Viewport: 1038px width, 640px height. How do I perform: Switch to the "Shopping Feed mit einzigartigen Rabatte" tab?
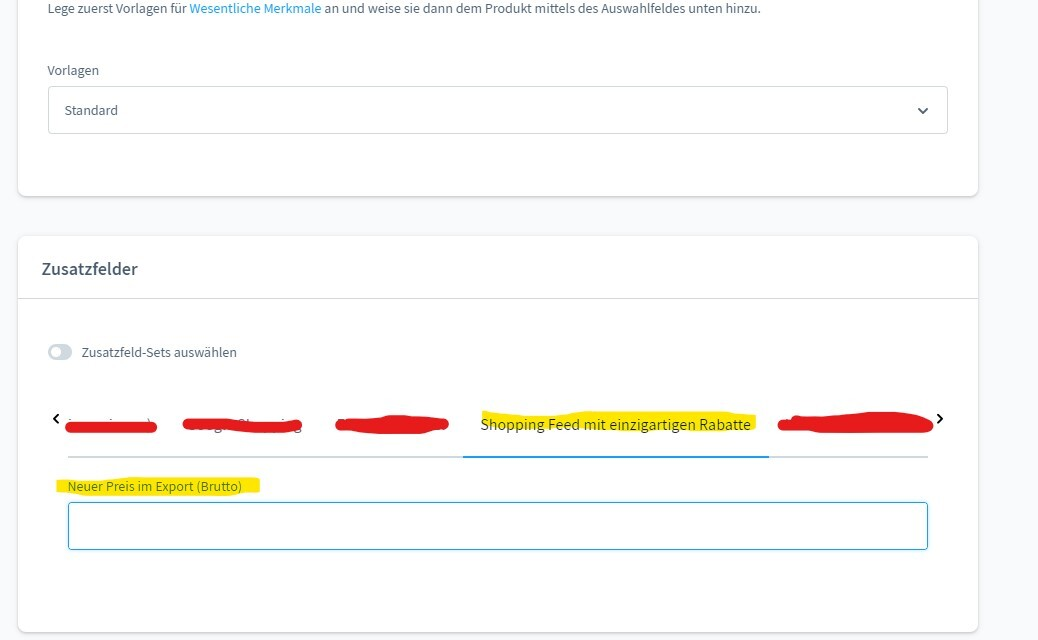(616, 424)
